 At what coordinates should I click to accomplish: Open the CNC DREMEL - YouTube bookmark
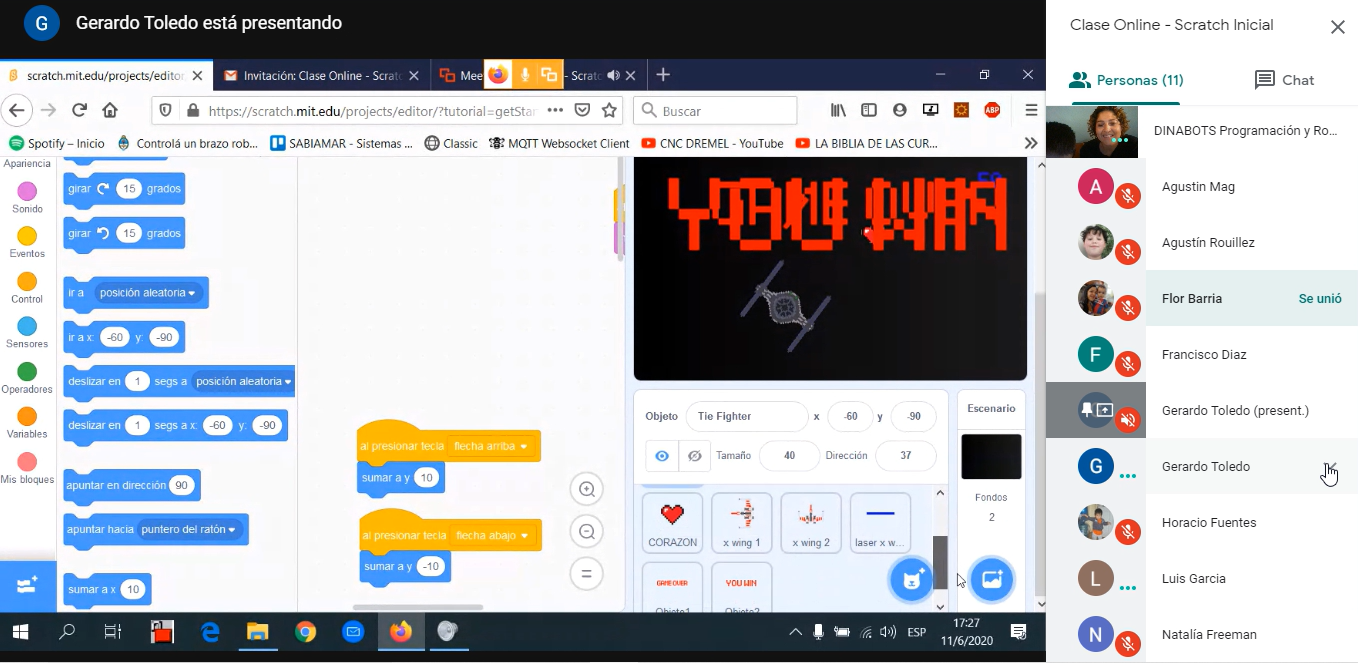tap(712, 143)
